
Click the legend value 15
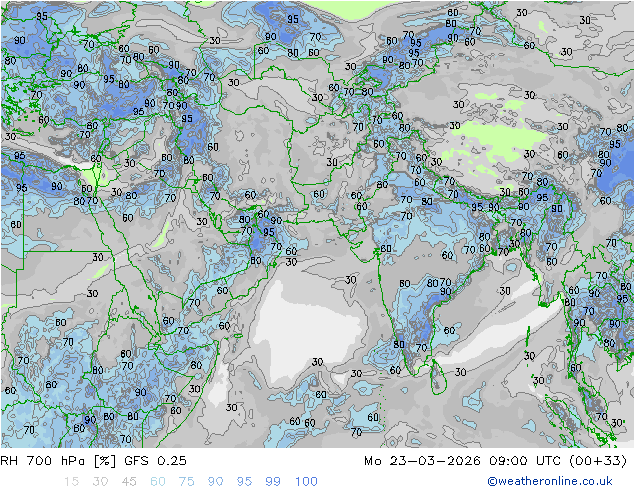(x=71, y=481)
